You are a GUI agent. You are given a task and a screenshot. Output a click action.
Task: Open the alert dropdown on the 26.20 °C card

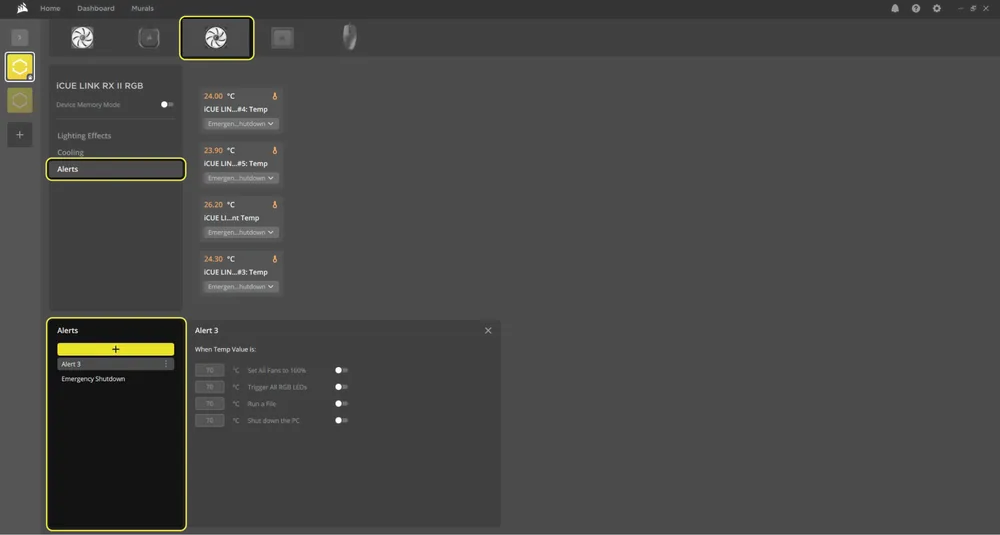click(240, 232)
